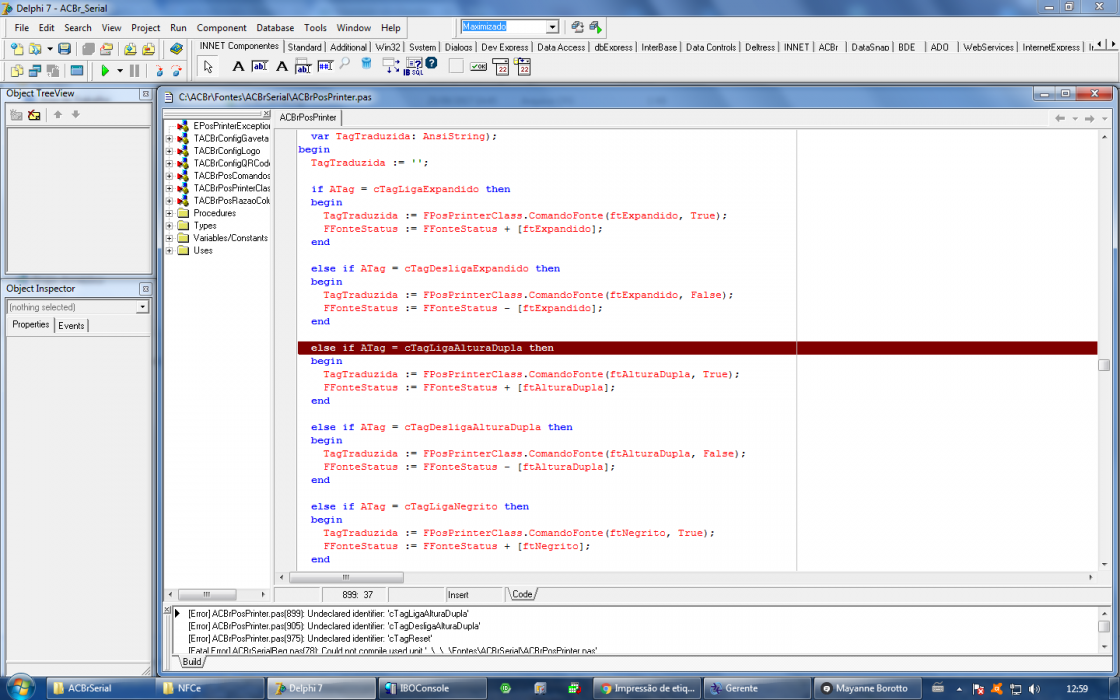
Task: Click Set Debug Desktop icon
Action: pyautogui.click(x=595, y=27)
